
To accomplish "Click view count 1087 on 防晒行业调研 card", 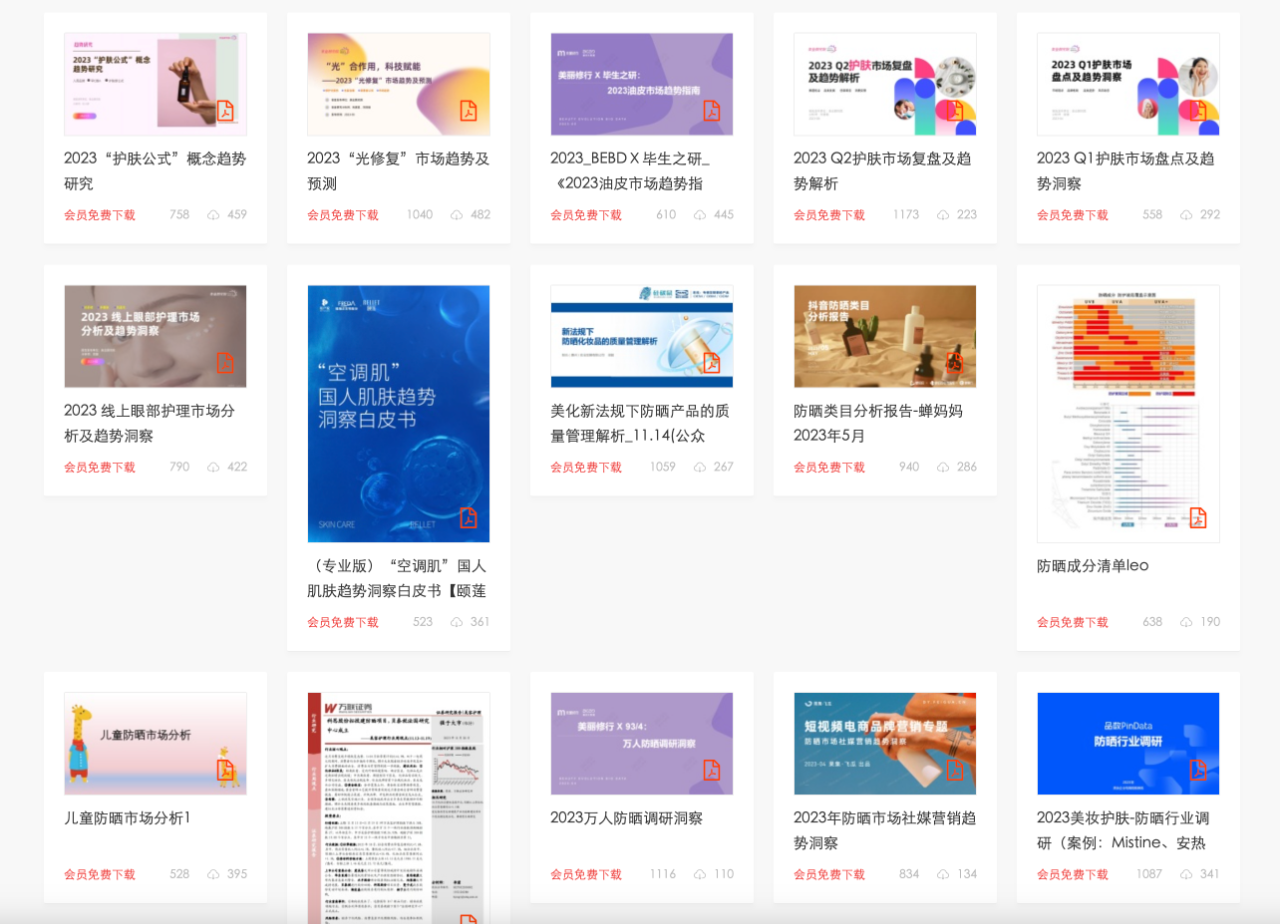I will [x=1149, y=874].
